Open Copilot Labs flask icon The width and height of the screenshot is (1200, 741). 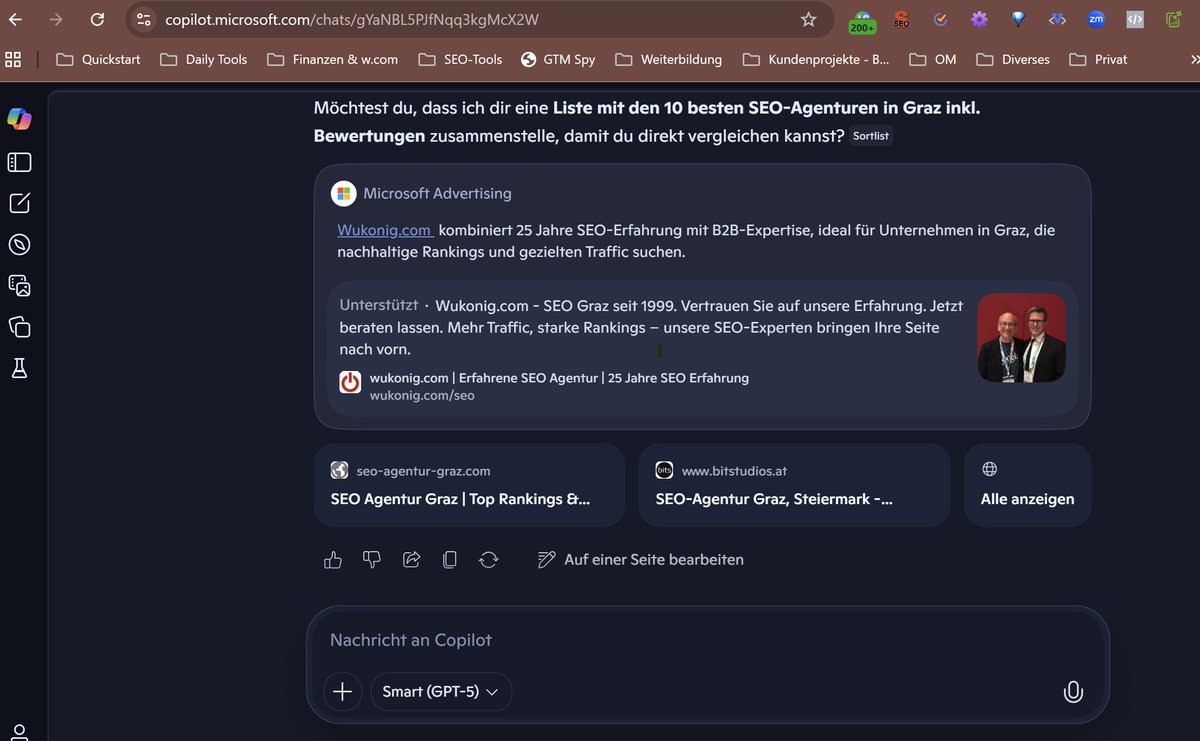click(x=19, y=368)
